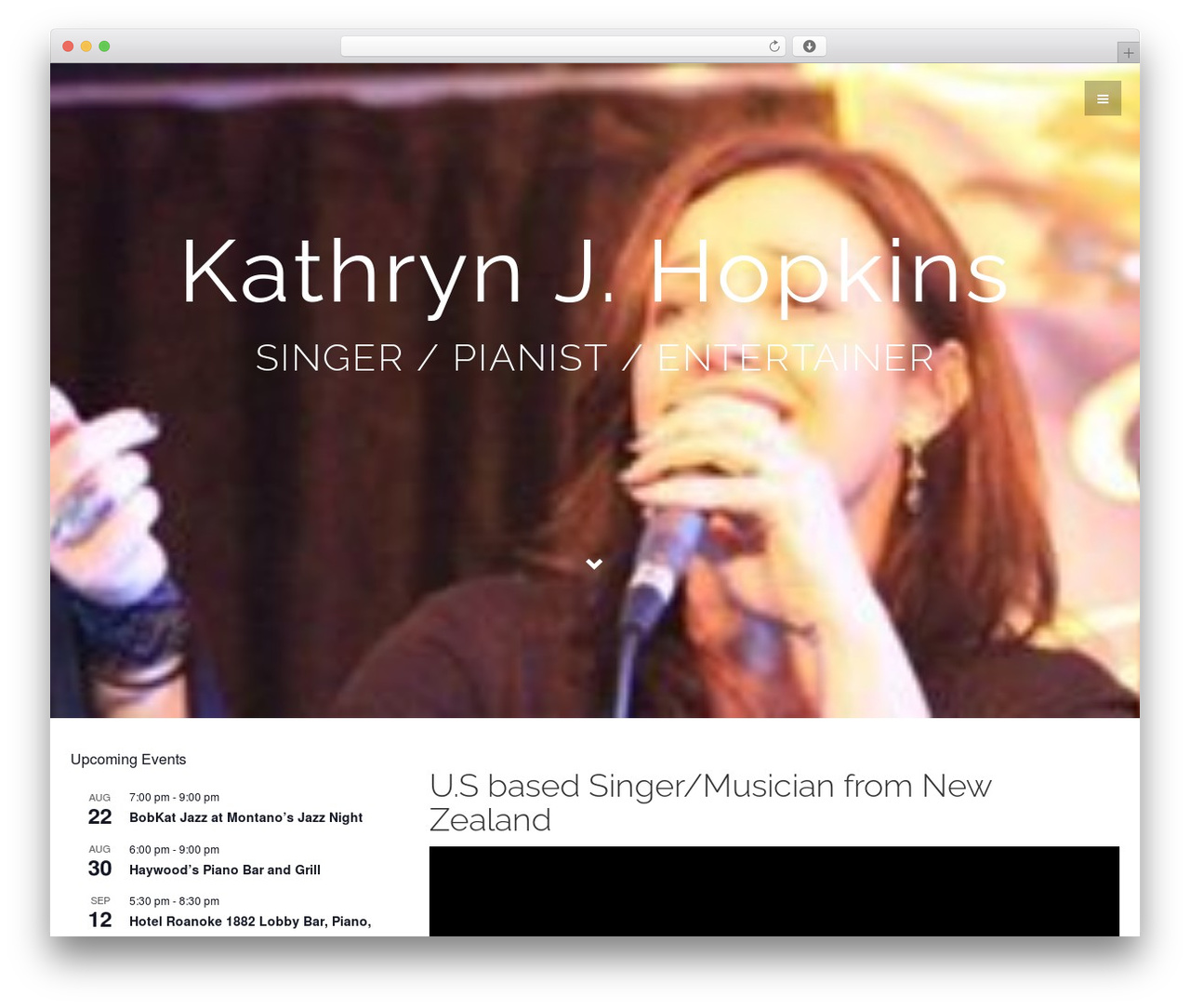Click the black embedded video area

tap(774, 891)
